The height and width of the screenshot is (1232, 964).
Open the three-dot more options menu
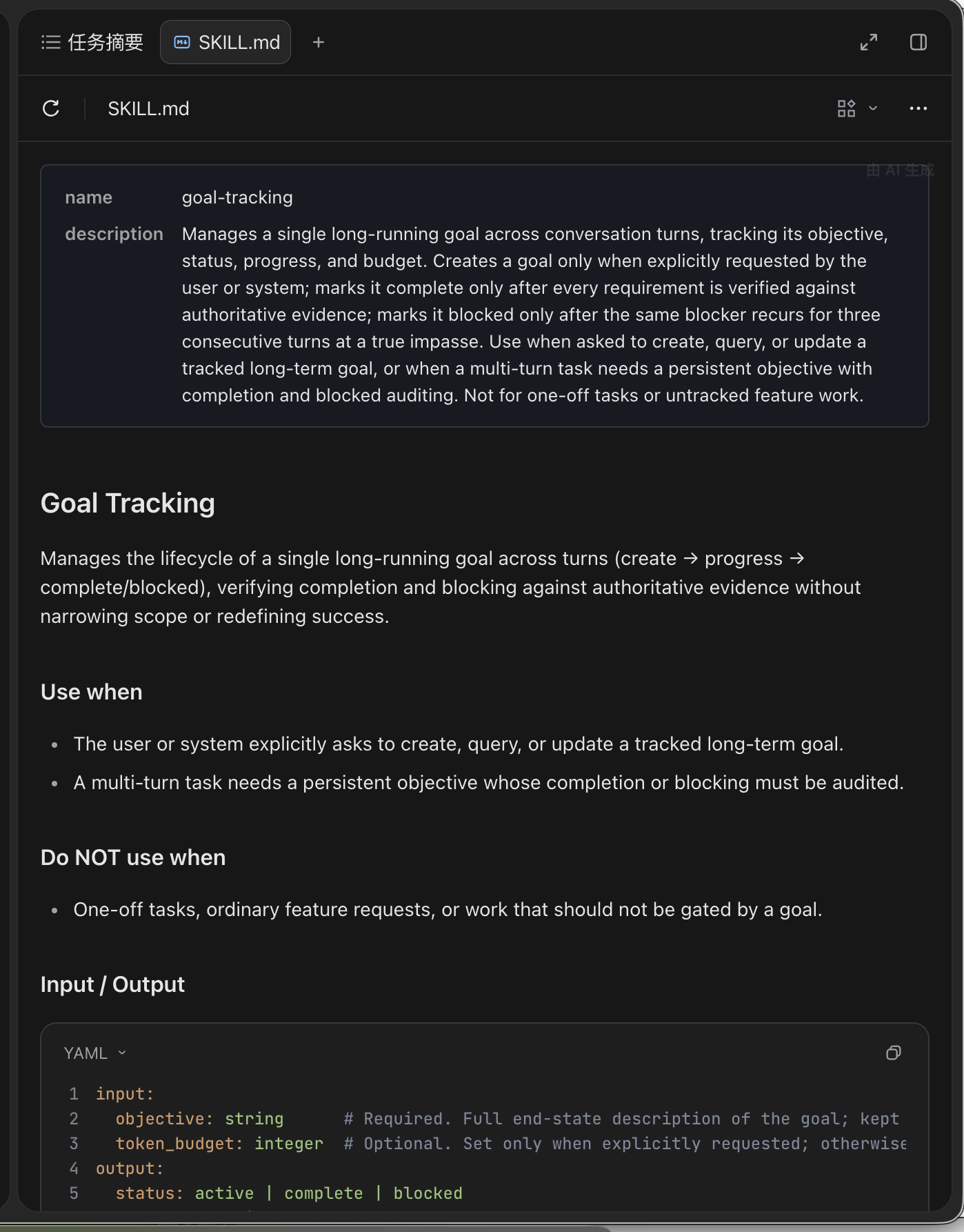tap(918, 108)
